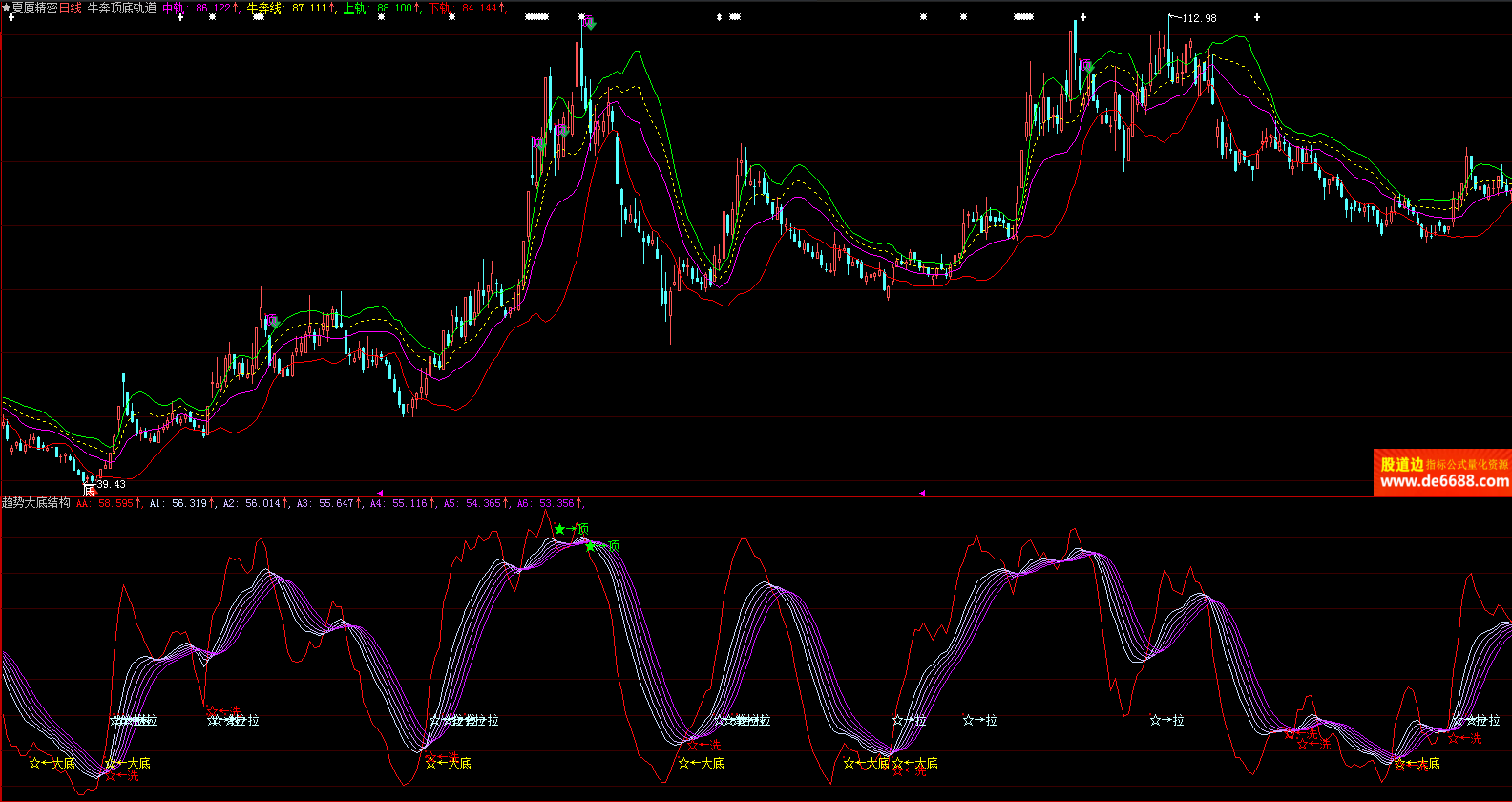Click the 日线 period label
This screenshot has height=802, width=1512.
pos(71,8)
